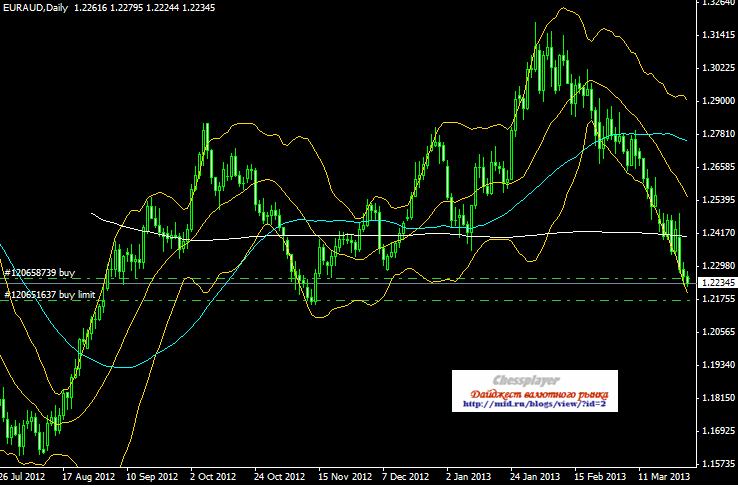Viewport: 738px width, 487px height.
Task: Click the 15 Feb 2013 date on time axis
Action: click(x=600, y=478)
